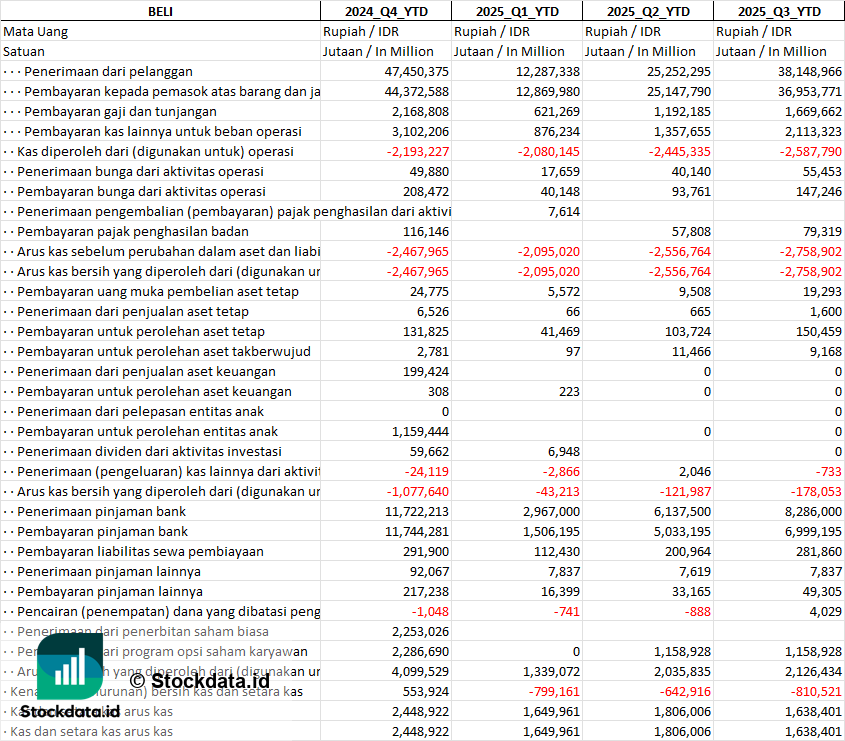Image resolution: width=845 pixels, height=741 pixels.
Task: Click the Satuan row label
Action: pos(24,51)
